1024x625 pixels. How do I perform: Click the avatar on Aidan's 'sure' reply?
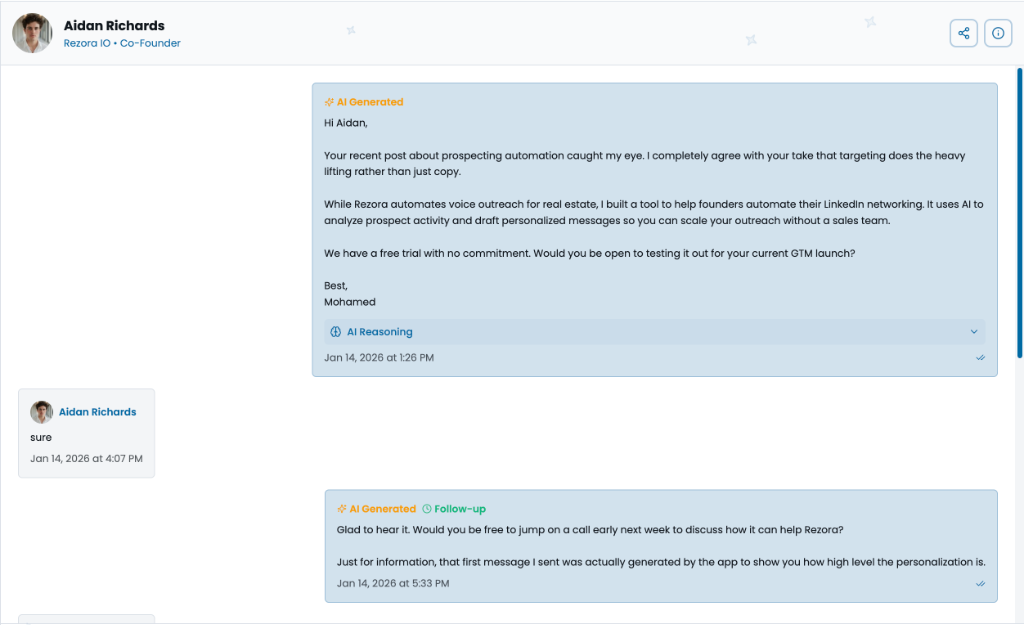point(40,411)
